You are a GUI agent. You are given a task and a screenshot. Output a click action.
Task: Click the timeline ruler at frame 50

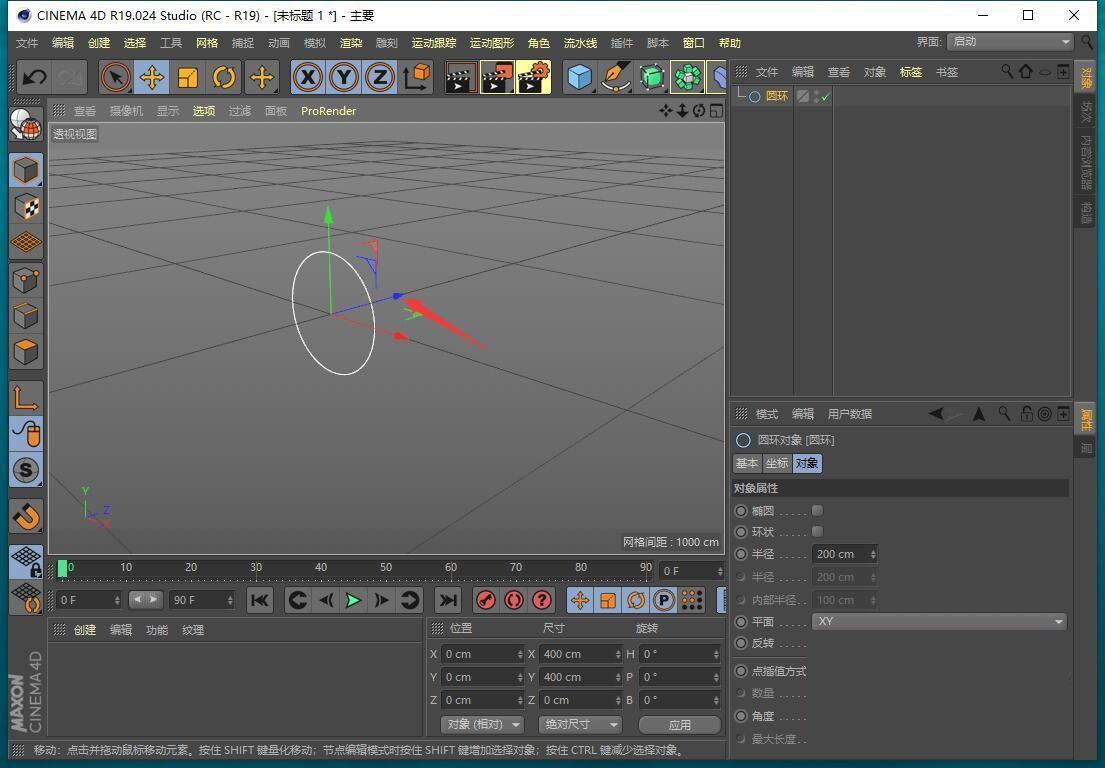click(385, 568)
